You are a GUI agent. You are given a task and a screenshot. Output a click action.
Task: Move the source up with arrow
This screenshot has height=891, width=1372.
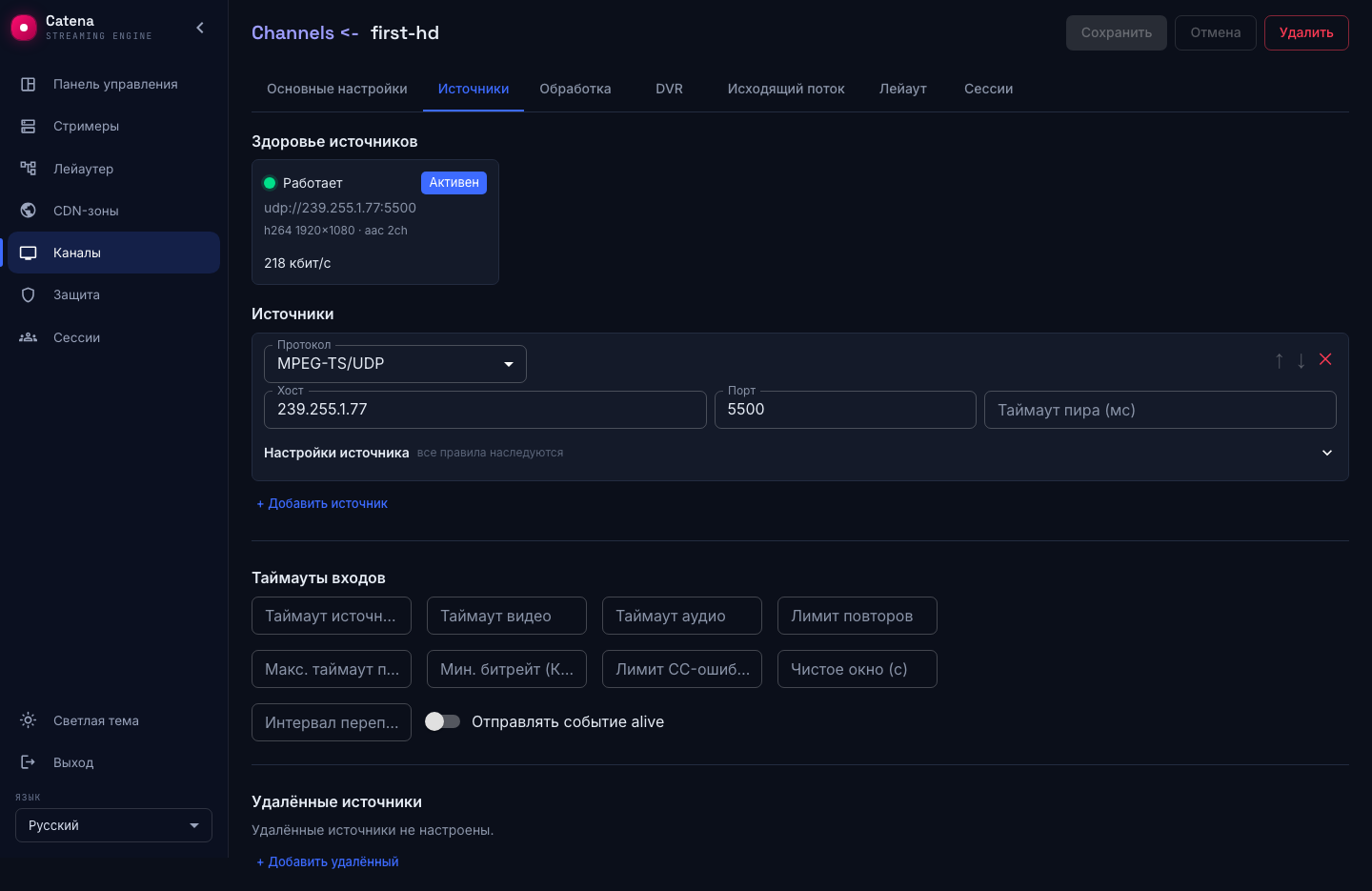(x=1280, y=360)
